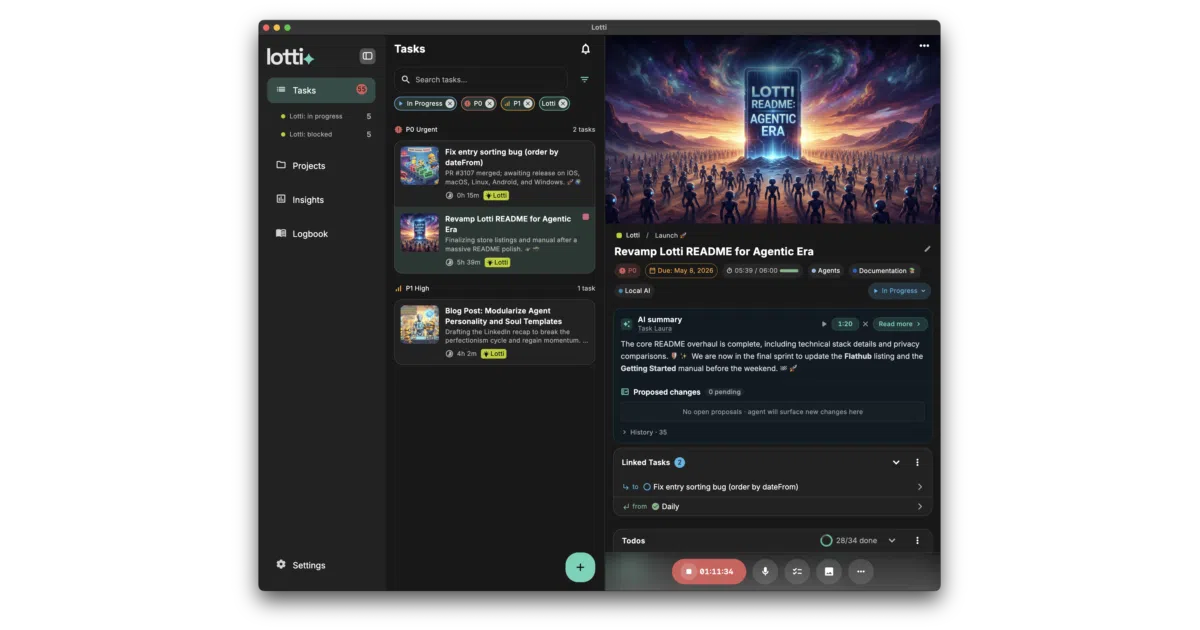
Task: Click the Local AI label chip
Action: coord(634,291)
